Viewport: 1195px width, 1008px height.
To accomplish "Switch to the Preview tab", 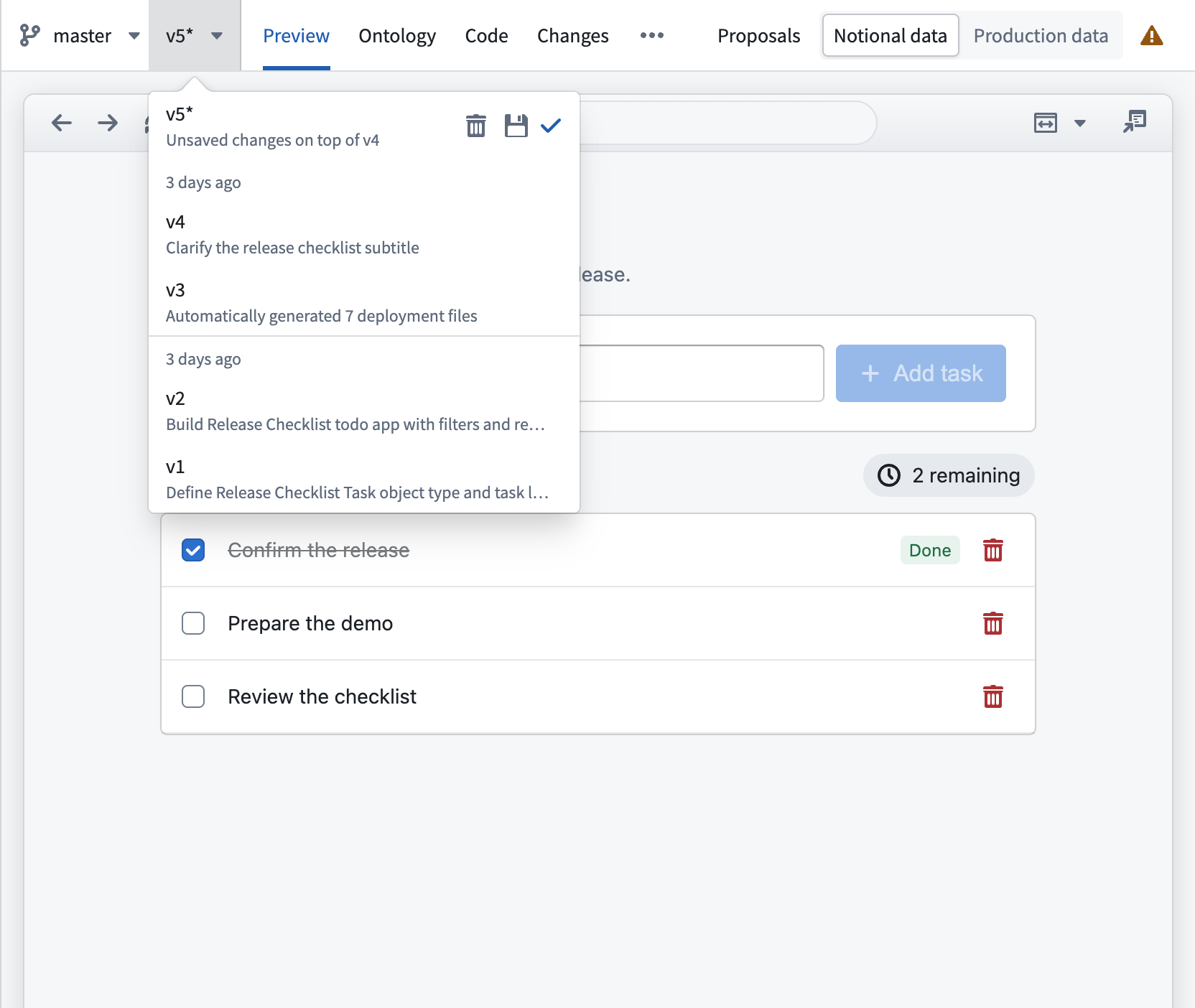I will [296, 35].
